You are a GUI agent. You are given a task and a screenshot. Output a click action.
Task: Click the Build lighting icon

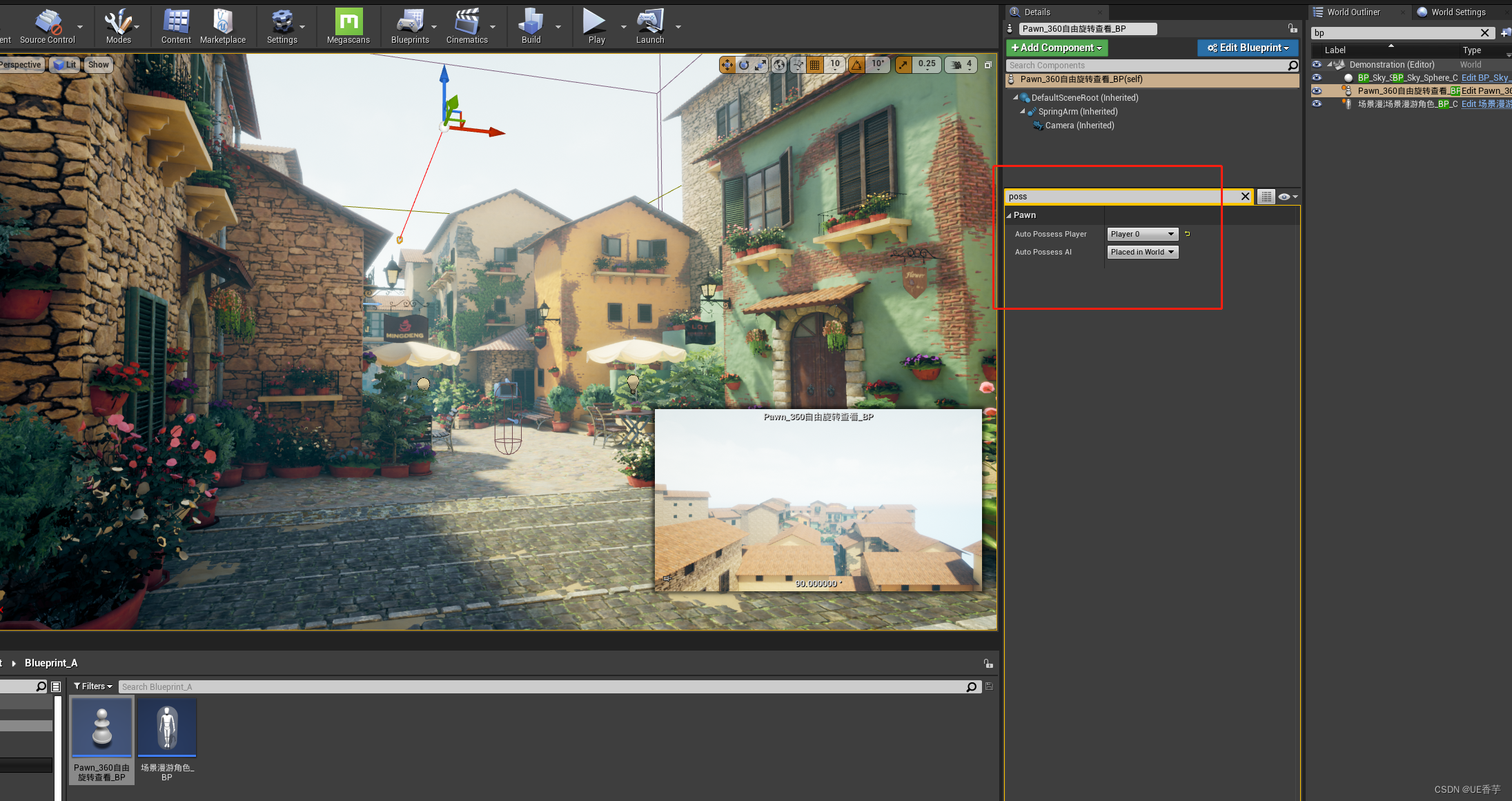(531, 26)
